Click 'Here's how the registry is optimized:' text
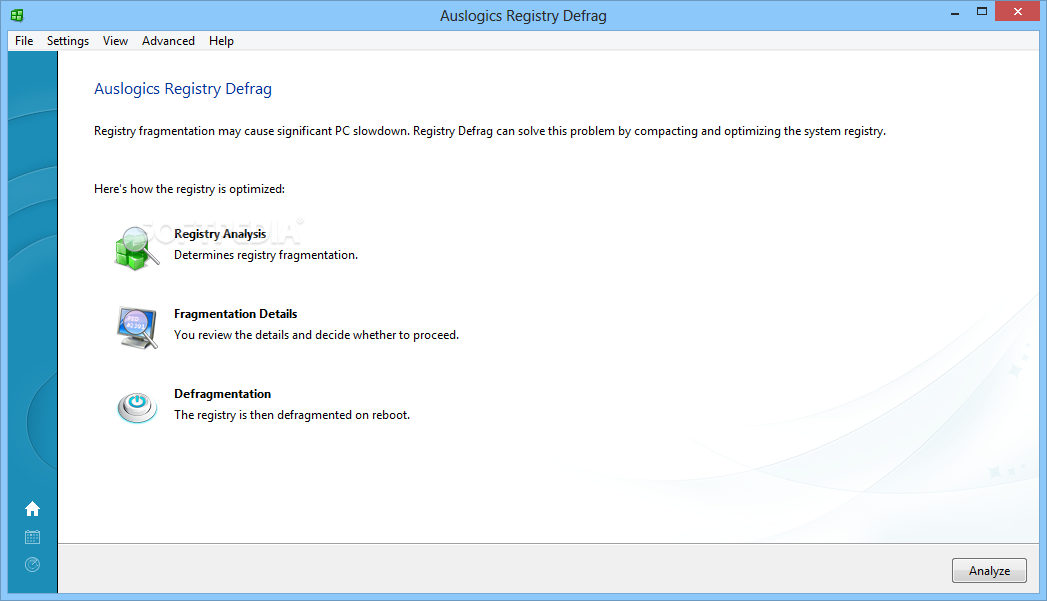This screenshot has height=601, width=1047. coord(189,189)
